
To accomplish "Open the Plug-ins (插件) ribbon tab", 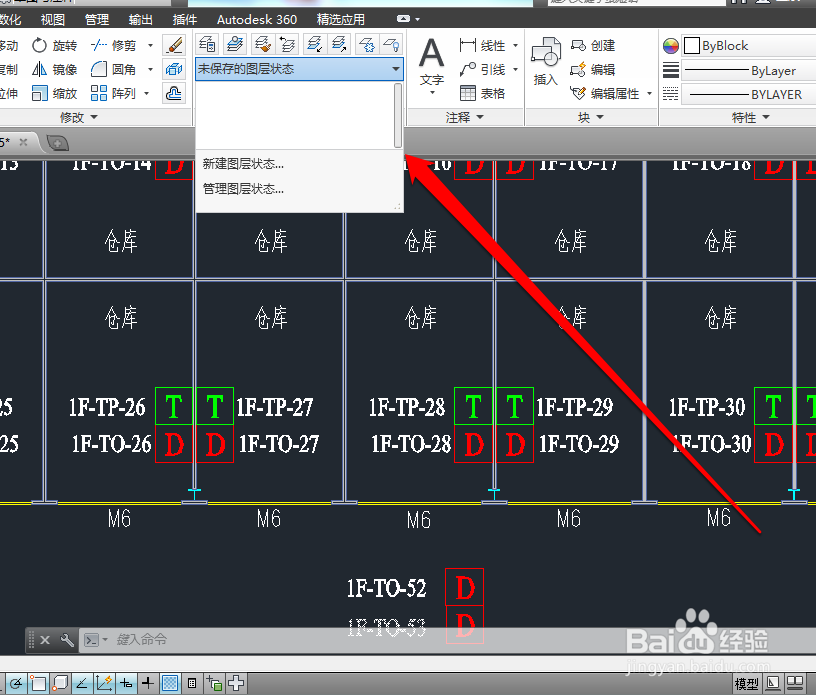I will coord(185,20).
